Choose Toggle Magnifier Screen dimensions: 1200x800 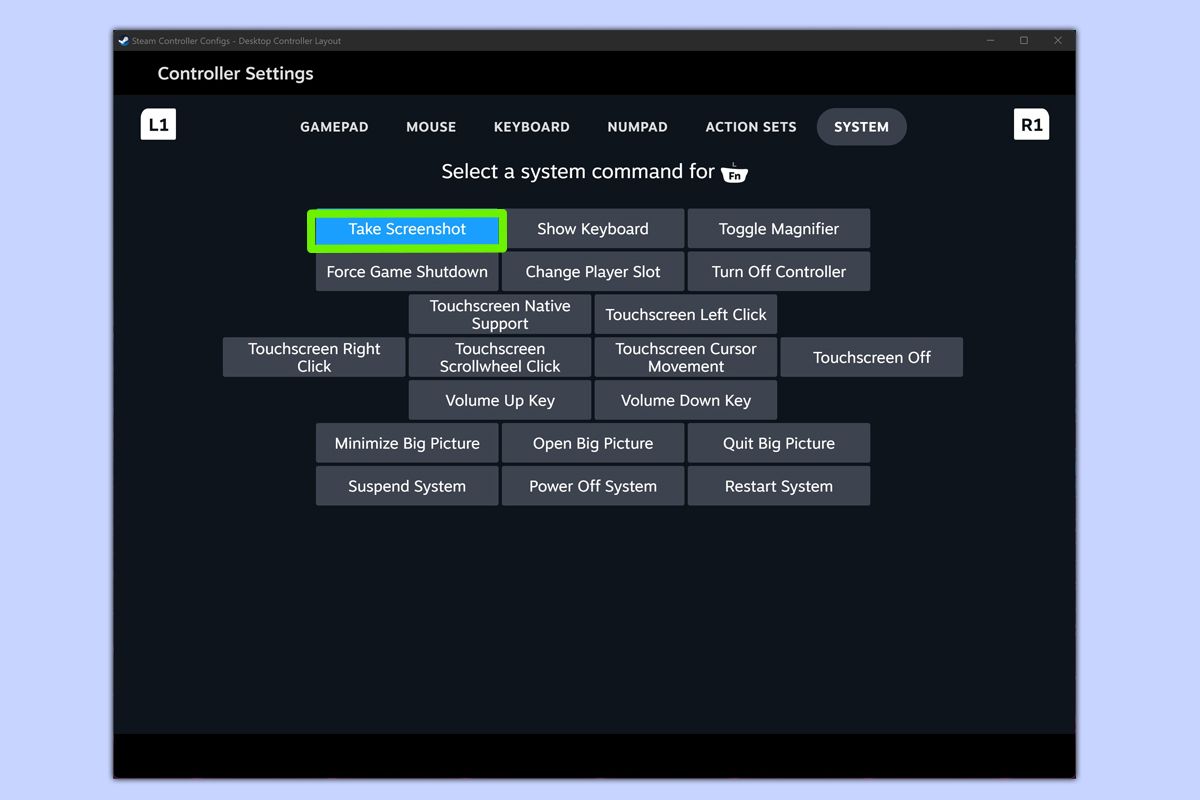coord(778,228)
